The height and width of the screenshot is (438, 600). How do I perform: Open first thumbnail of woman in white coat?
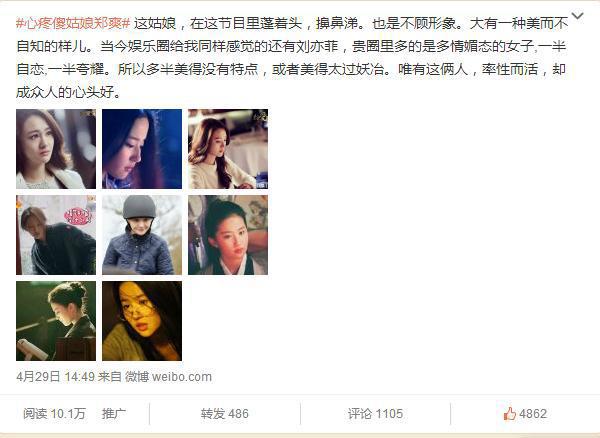click(56, 149)
